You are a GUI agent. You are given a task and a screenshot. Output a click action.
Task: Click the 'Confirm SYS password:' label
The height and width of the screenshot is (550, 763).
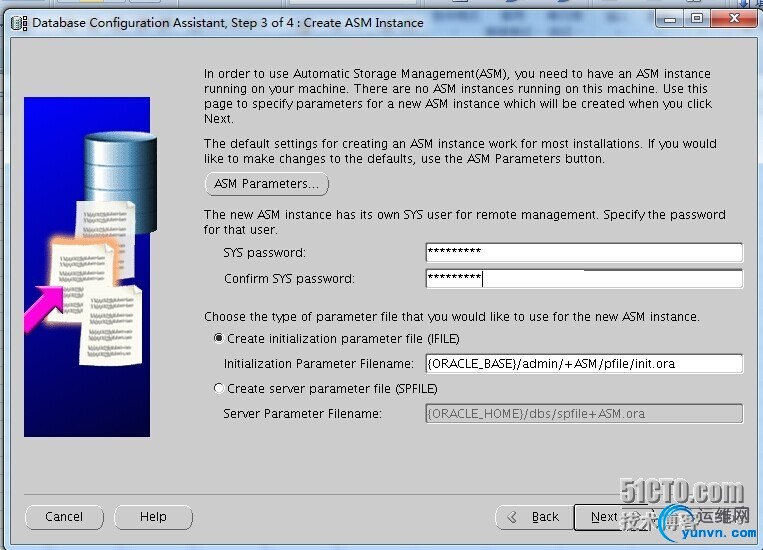[289, 278]
